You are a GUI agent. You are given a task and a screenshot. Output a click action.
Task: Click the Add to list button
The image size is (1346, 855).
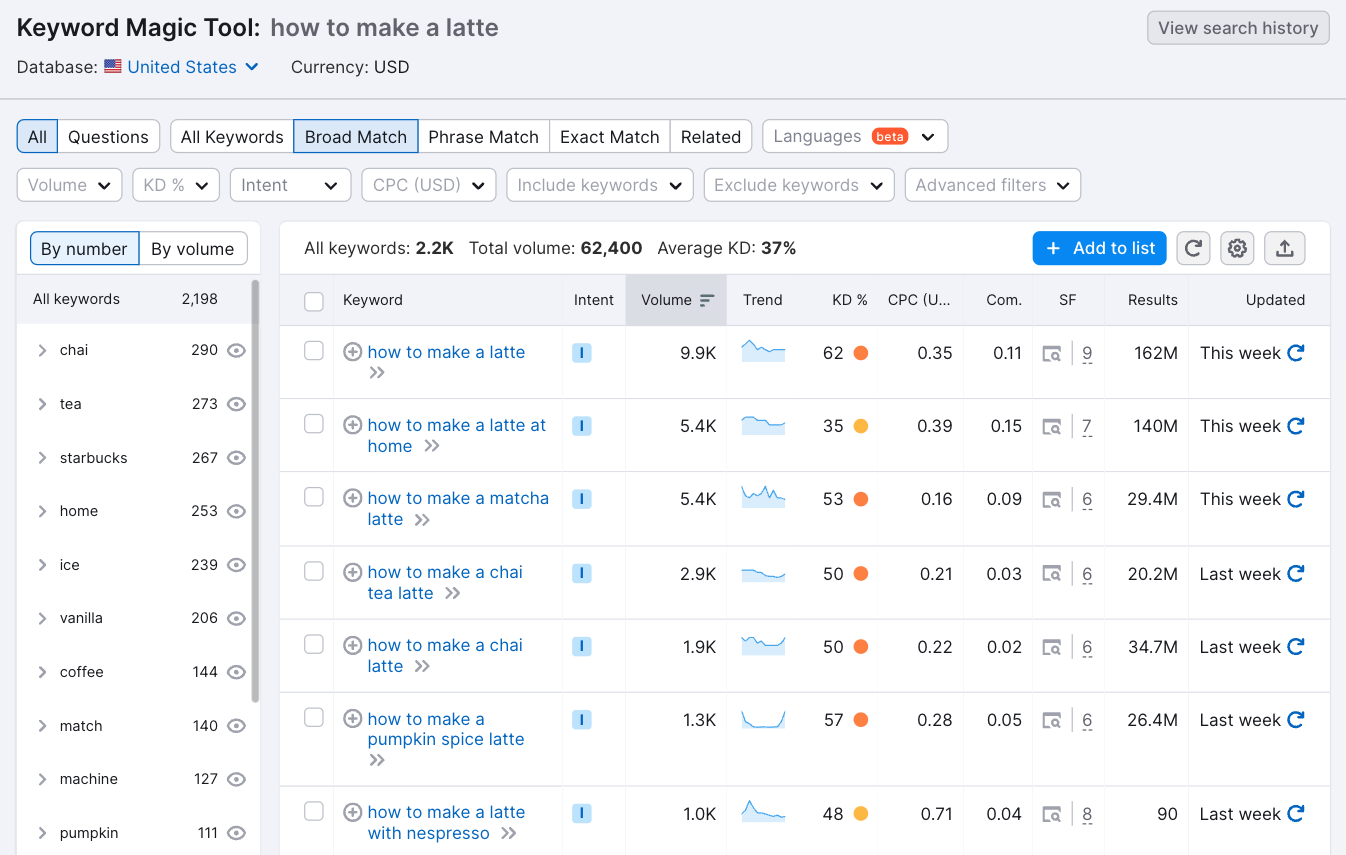click(1099, 248)
